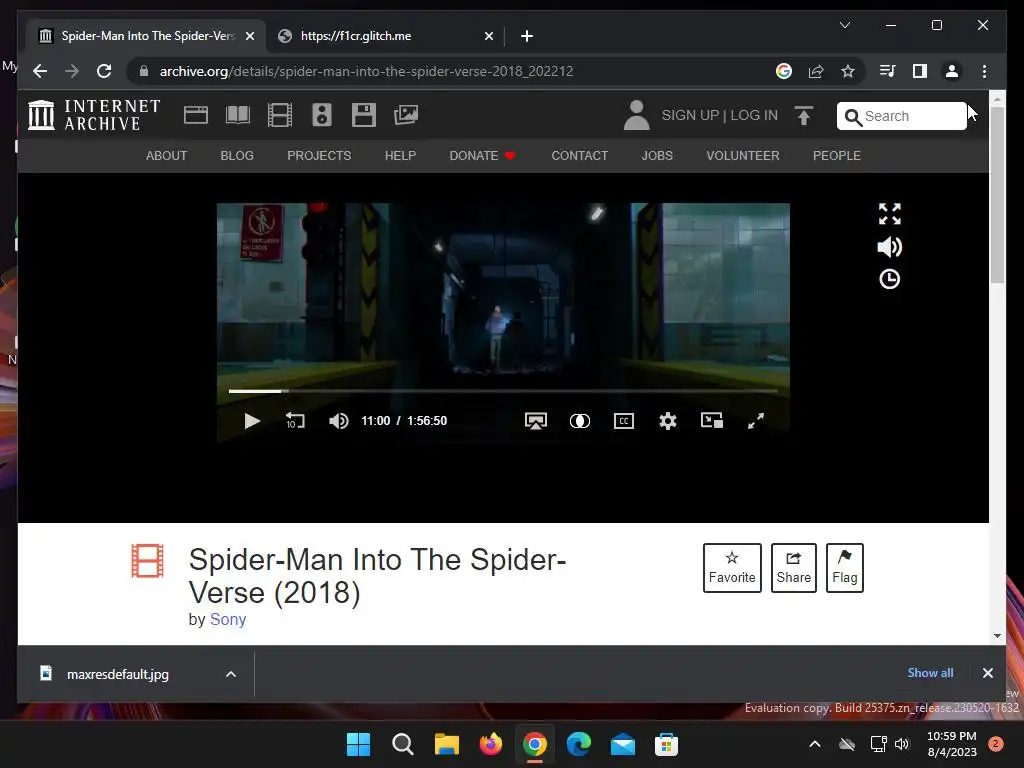Open a new browser tab

pyautogui.click(x=527, y=36)
